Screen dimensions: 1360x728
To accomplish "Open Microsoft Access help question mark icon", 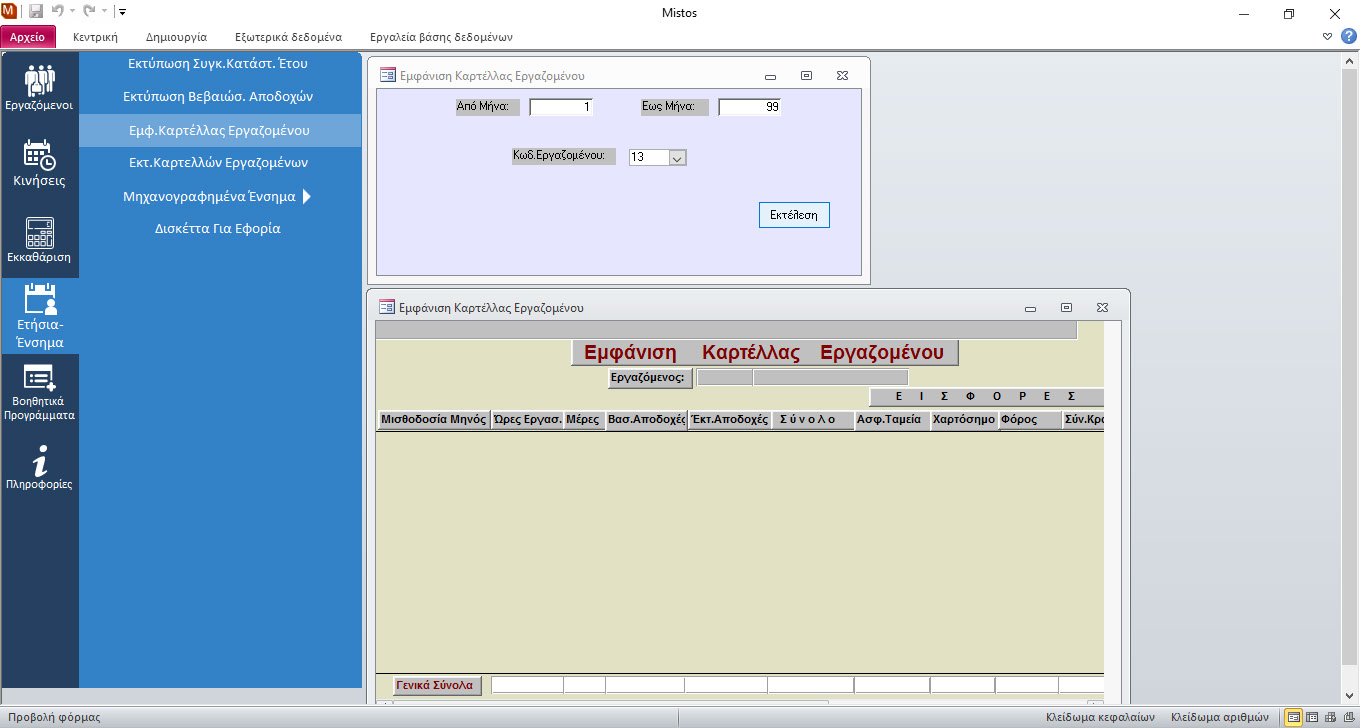I will point(1348,36).
